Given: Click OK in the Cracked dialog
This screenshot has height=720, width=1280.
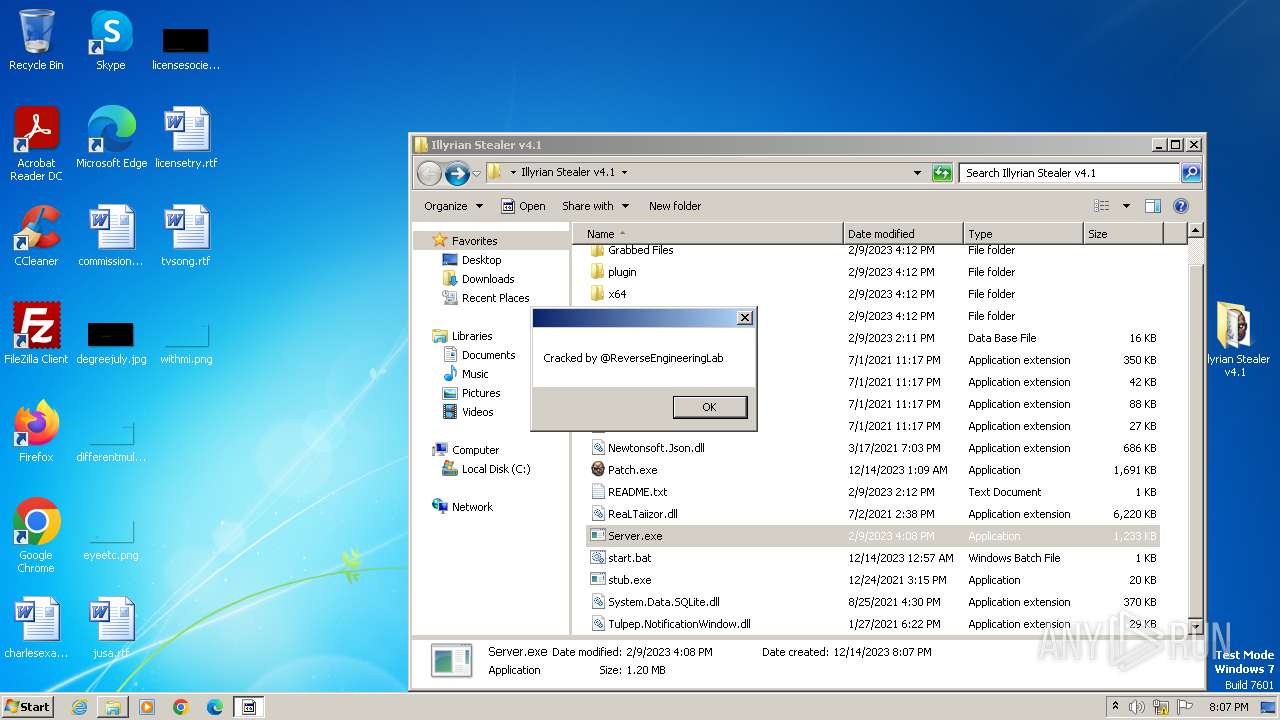Looking at the screenshot, I should coord(709,407).
